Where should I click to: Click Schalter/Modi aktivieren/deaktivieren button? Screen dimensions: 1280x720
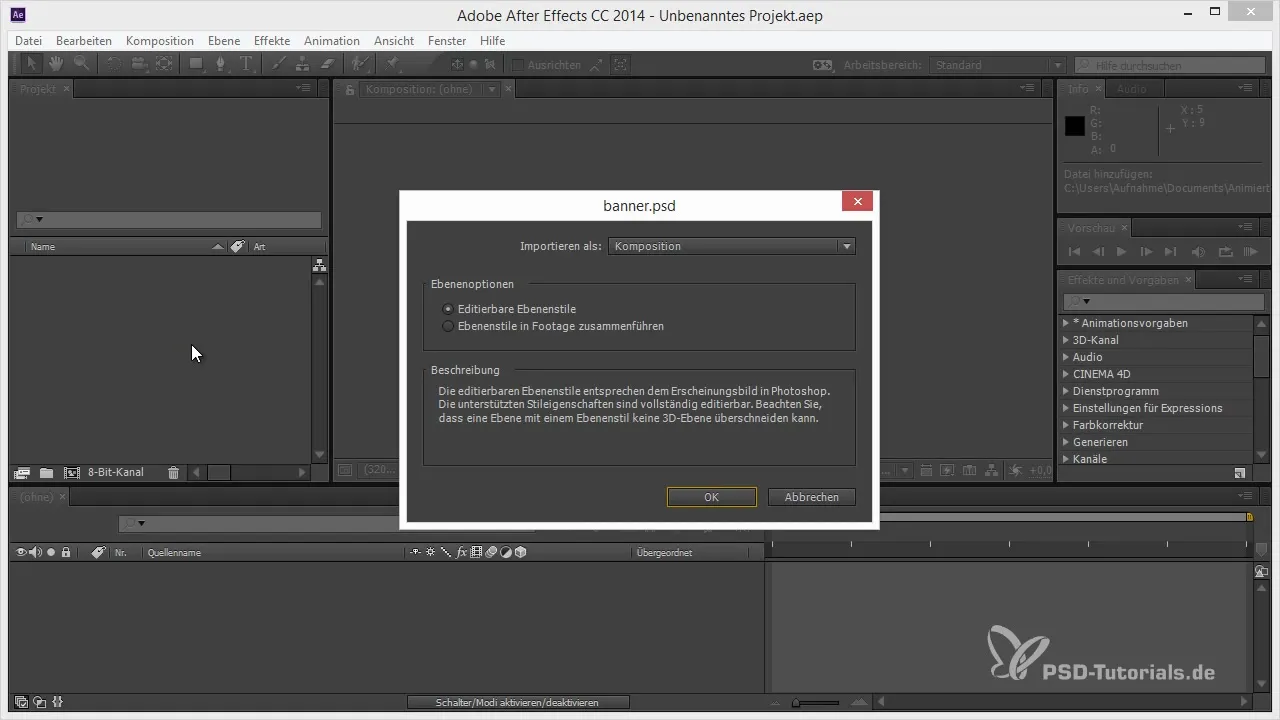[518, 703]
